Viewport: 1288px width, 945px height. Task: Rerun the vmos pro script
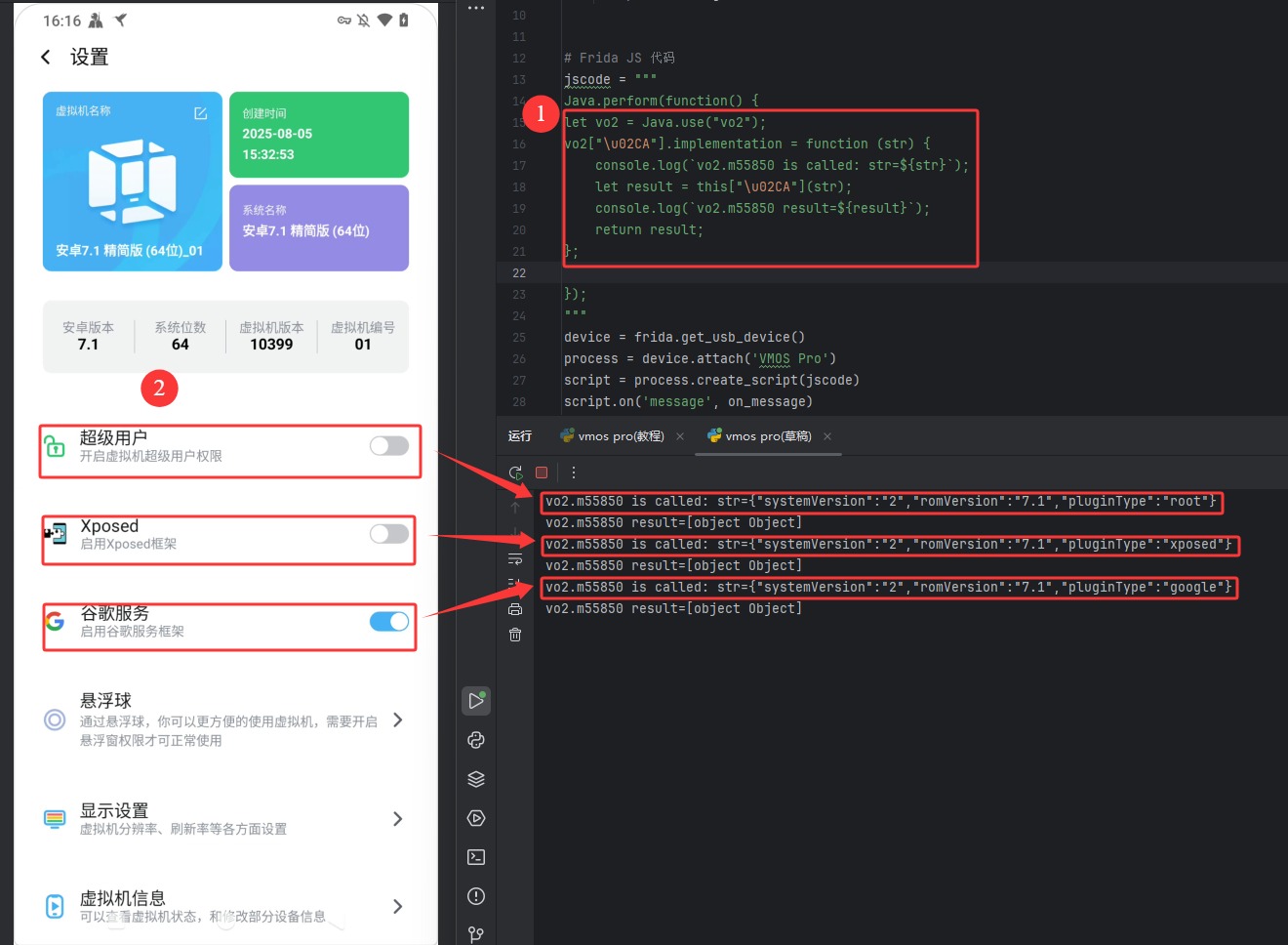click(x=515, y=472)
